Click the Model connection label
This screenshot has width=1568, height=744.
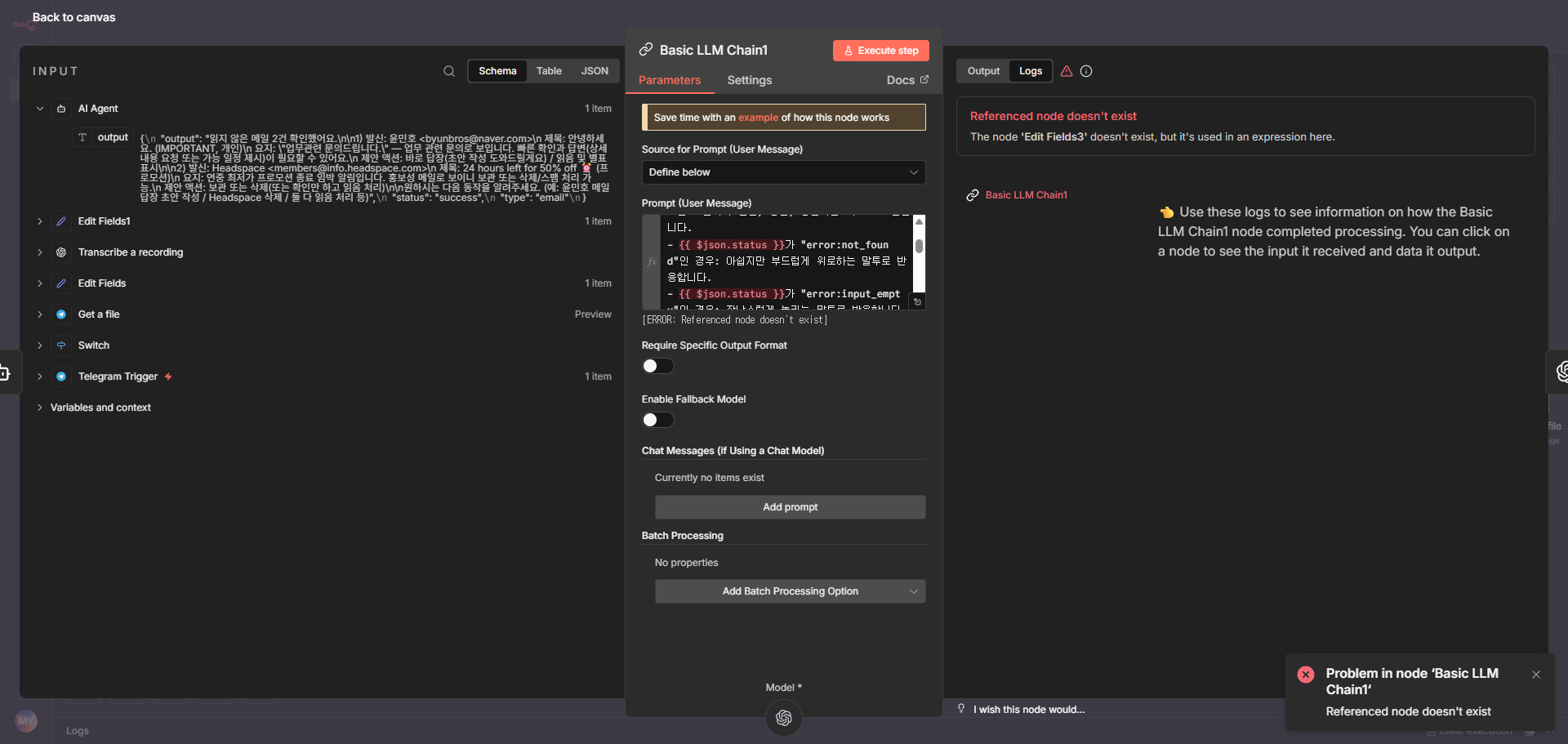pyautogui.click(x=784, y=688)
